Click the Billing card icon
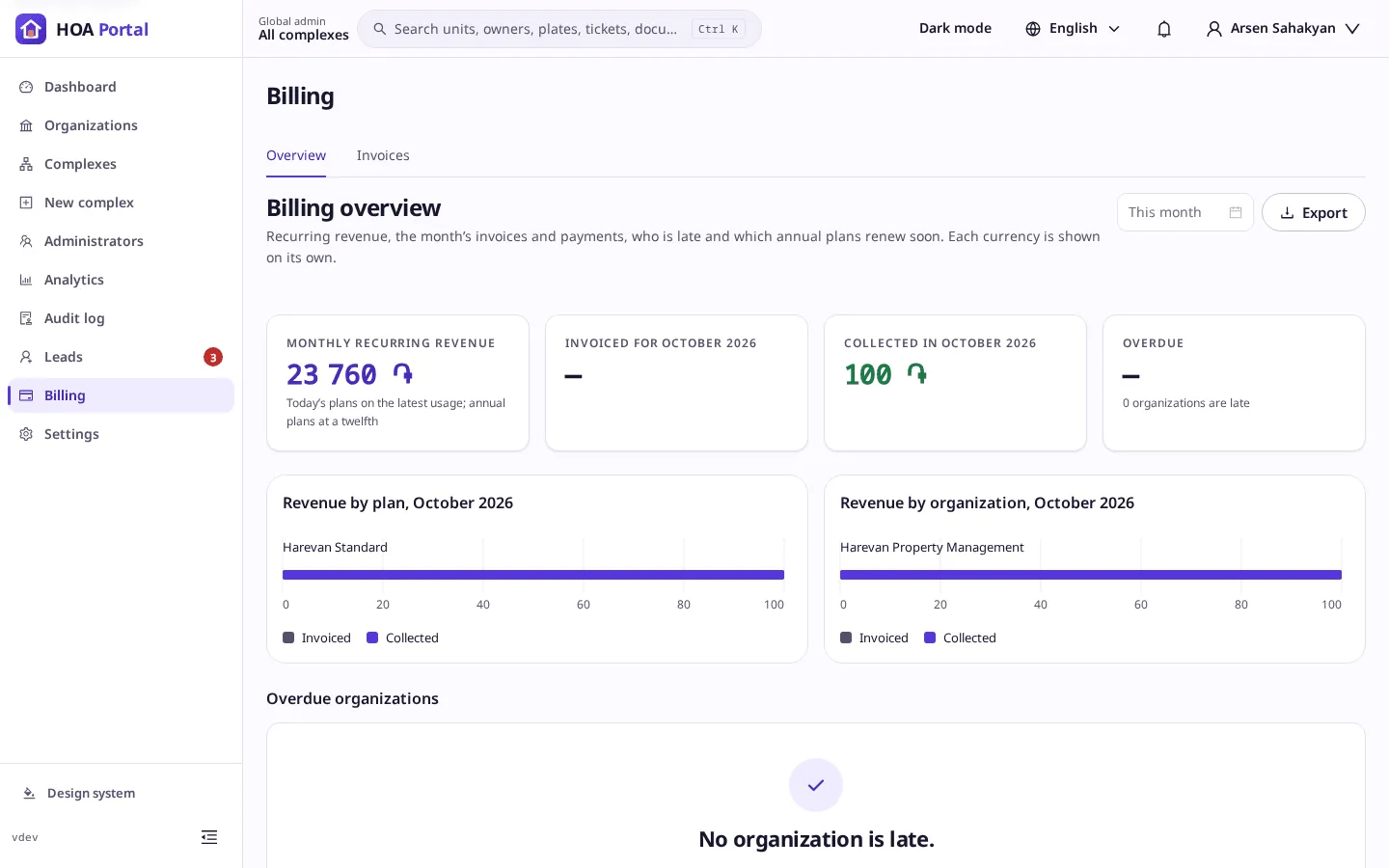Image resolution: width=1389 pixels, height=868 pixels. tap(26, 395)
